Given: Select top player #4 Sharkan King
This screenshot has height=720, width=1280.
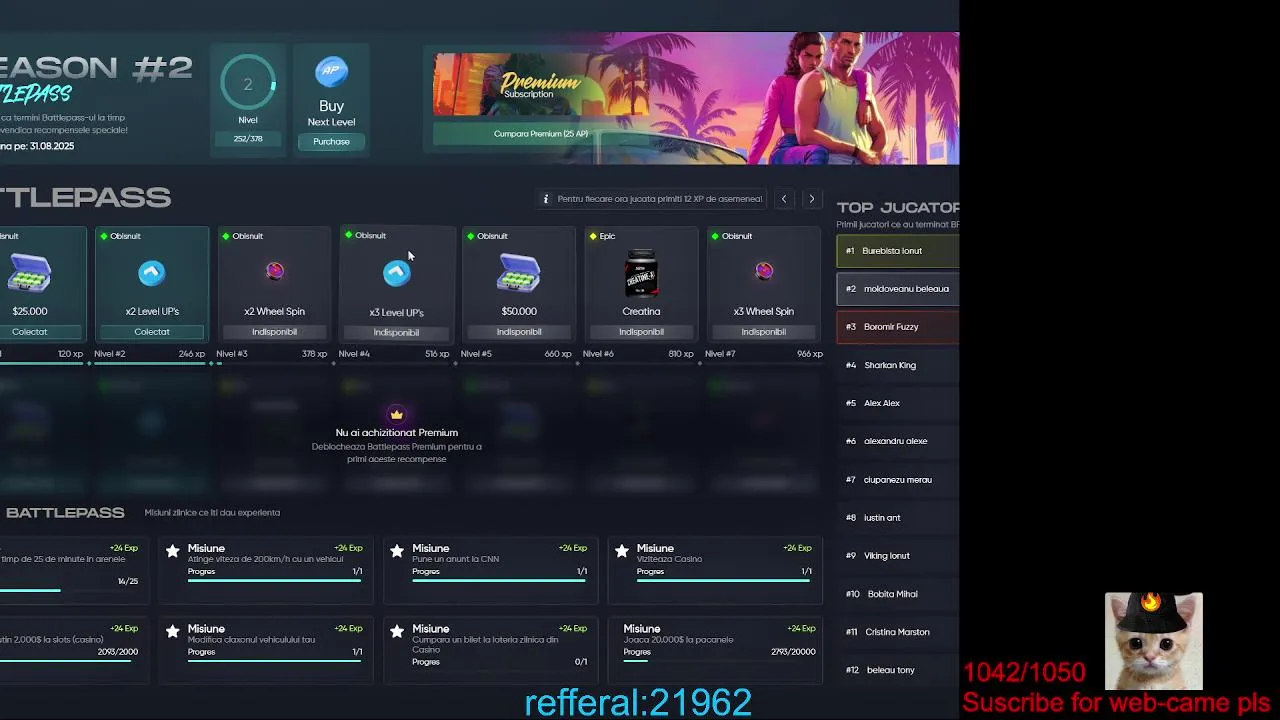Looking at the screenshot, I should click(898, 366).
